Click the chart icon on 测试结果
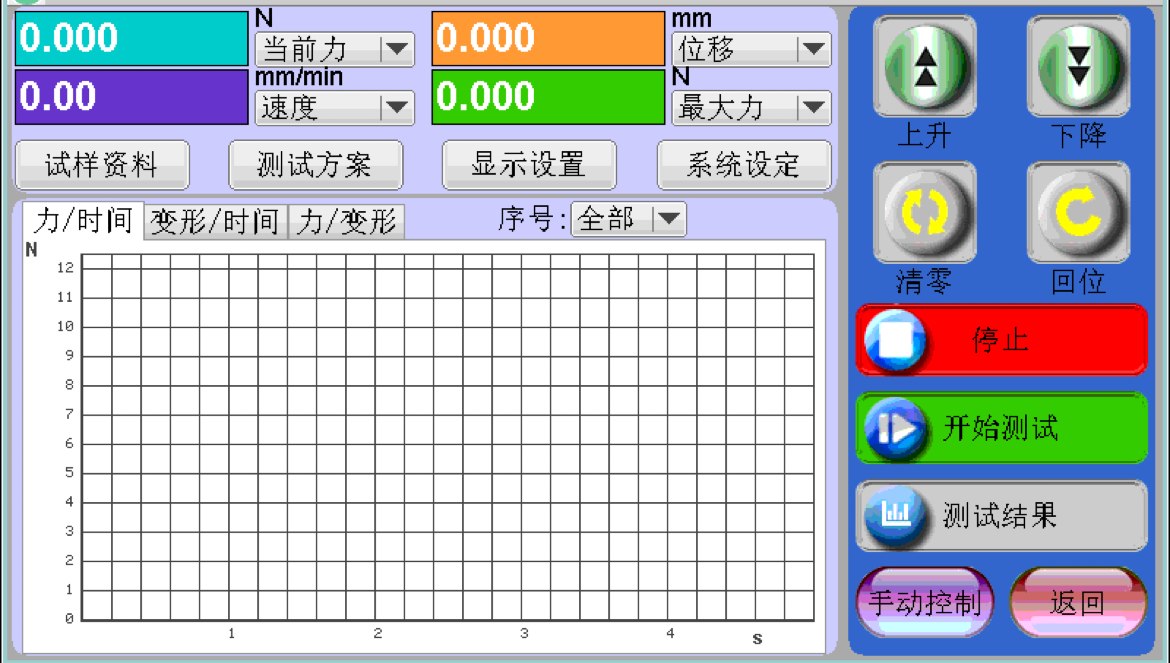Screen dimensions: 1170x663 pyautogui.click(x=895, y=515)
